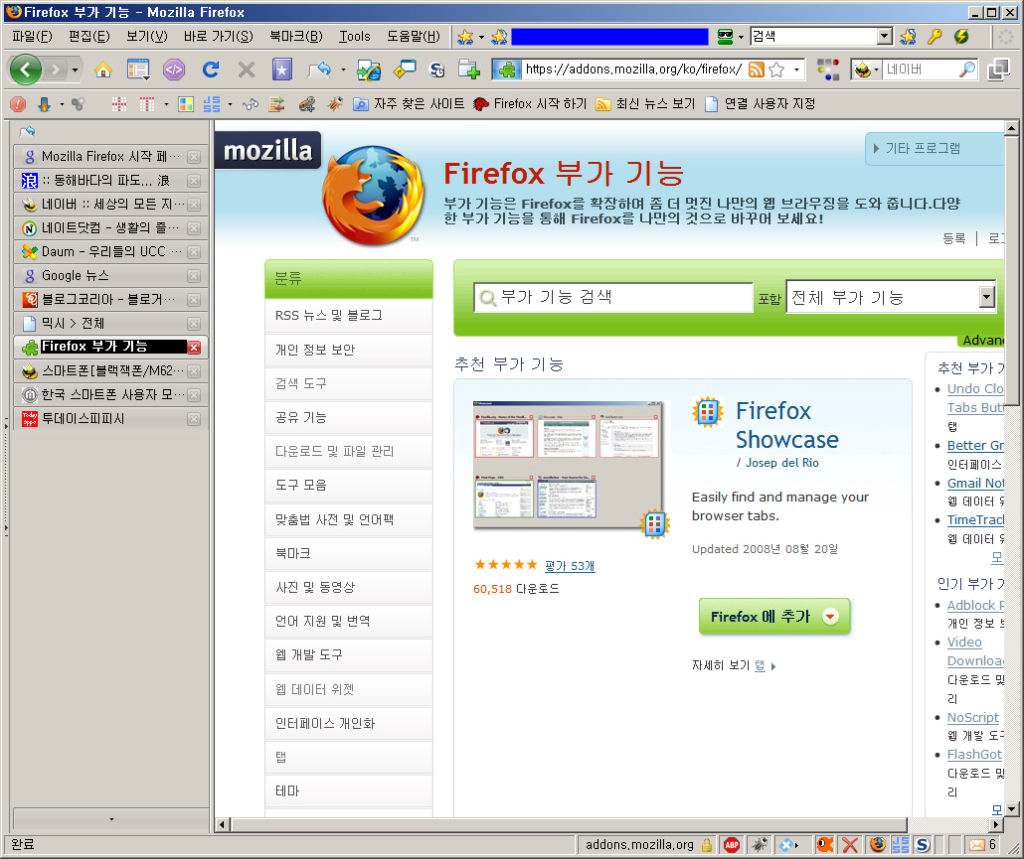The height and width of the screenshot is (859, 1024).
Task: Open the 'Firefox 시작 하기' bookmark
Action: 530,104
